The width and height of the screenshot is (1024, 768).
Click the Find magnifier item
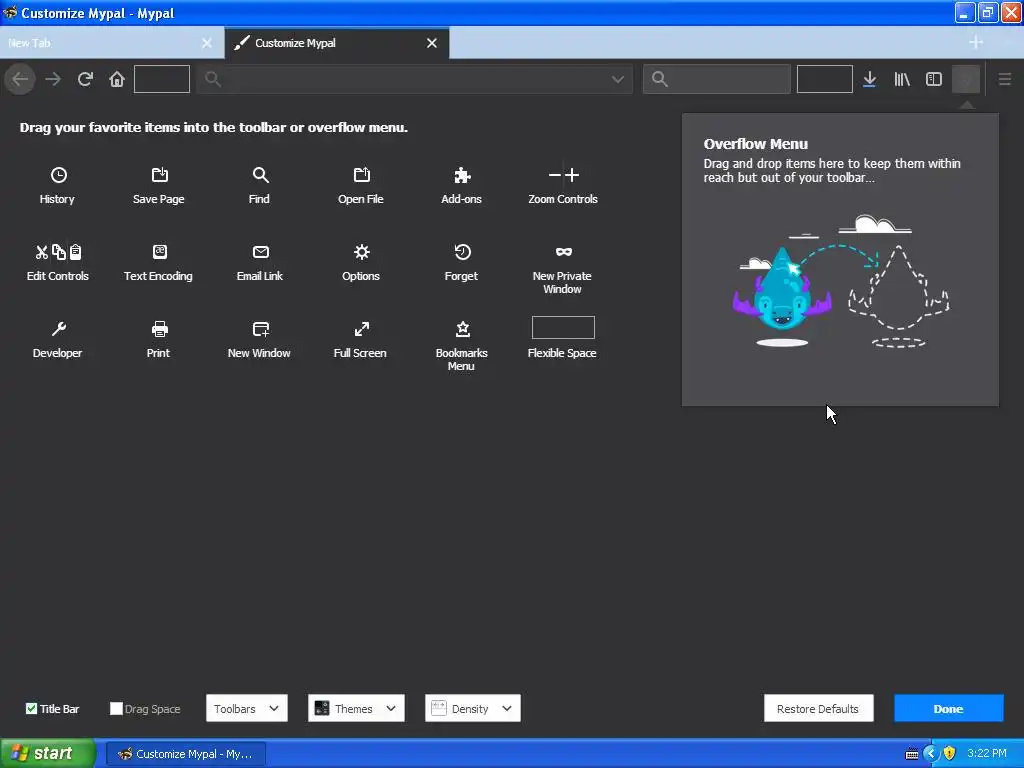click(260, 175)
